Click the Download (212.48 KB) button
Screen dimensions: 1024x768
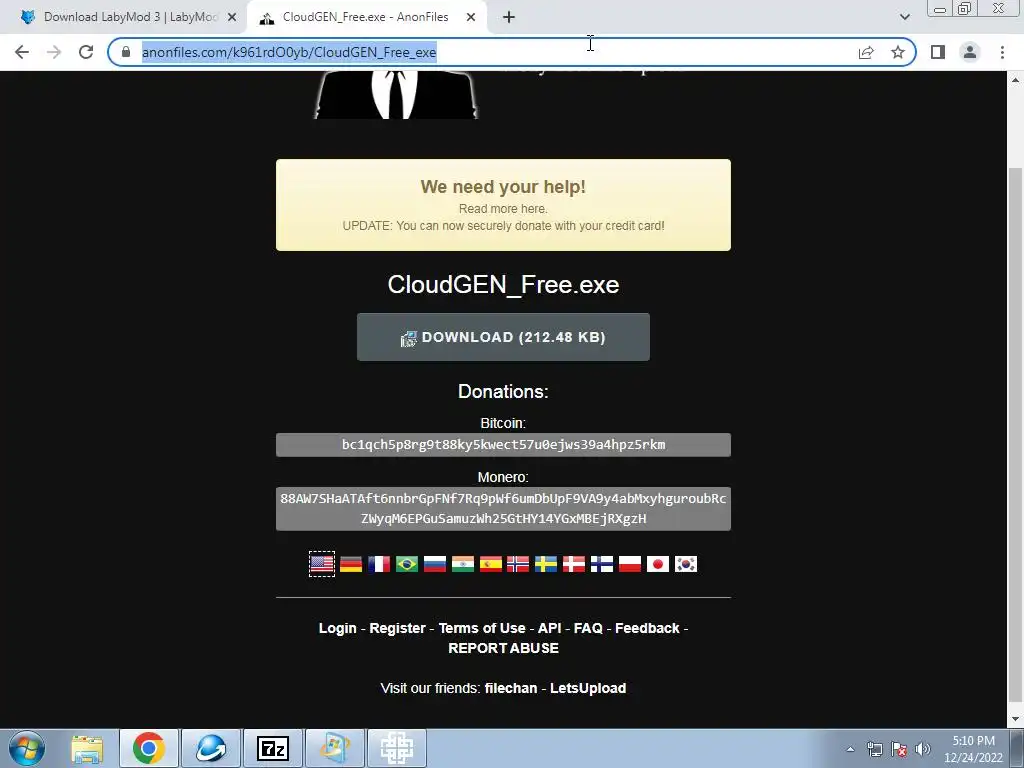503,337
